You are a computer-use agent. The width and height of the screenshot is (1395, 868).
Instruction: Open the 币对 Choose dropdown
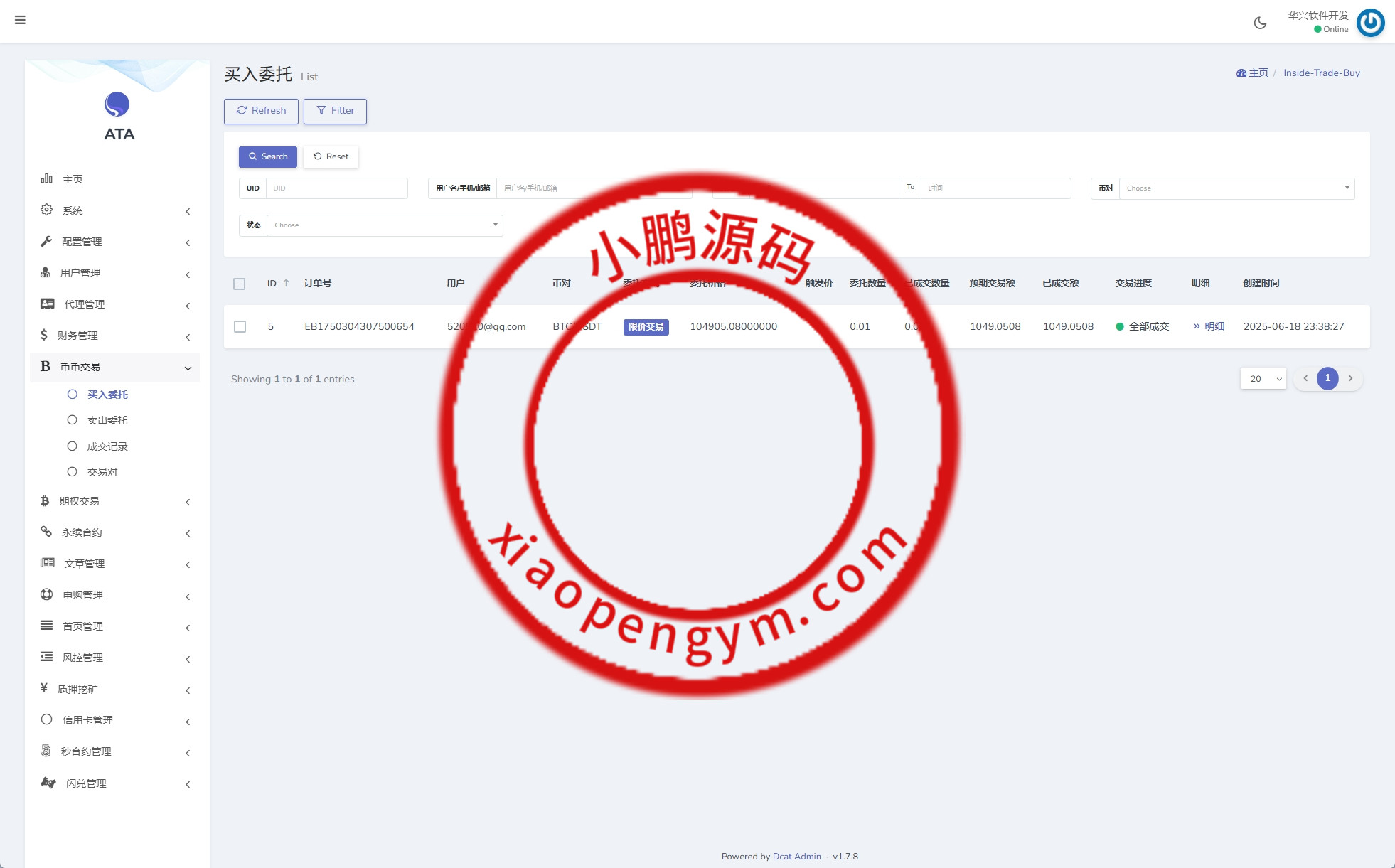[x=1236, y=188]
